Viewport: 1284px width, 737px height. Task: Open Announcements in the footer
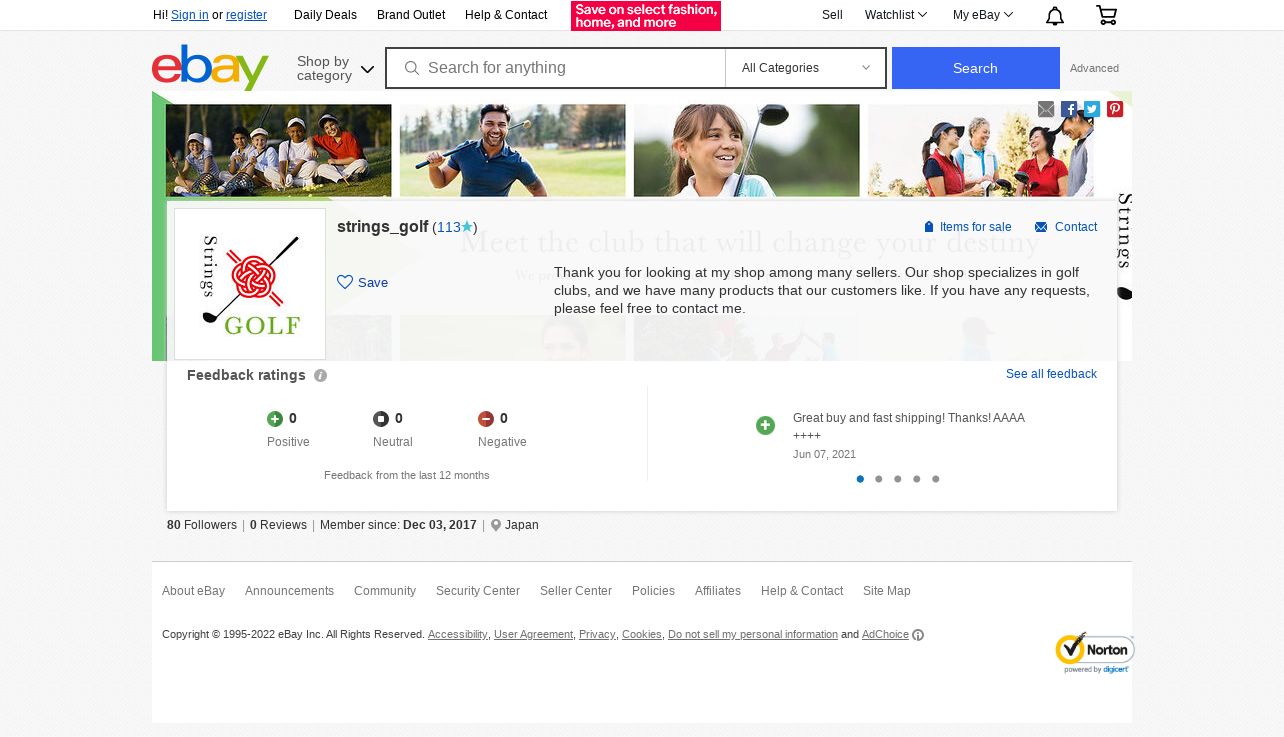tap(289, 591)
